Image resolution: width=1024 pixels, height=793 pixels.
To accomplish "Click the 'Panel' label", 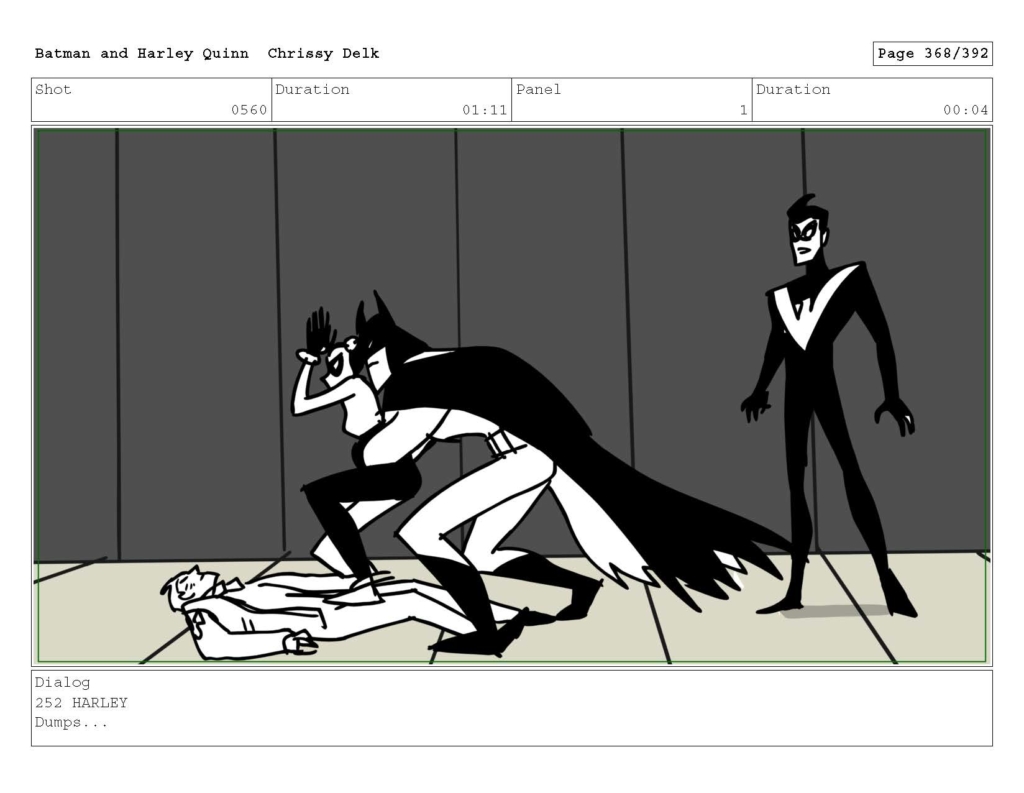I will 538,89.
